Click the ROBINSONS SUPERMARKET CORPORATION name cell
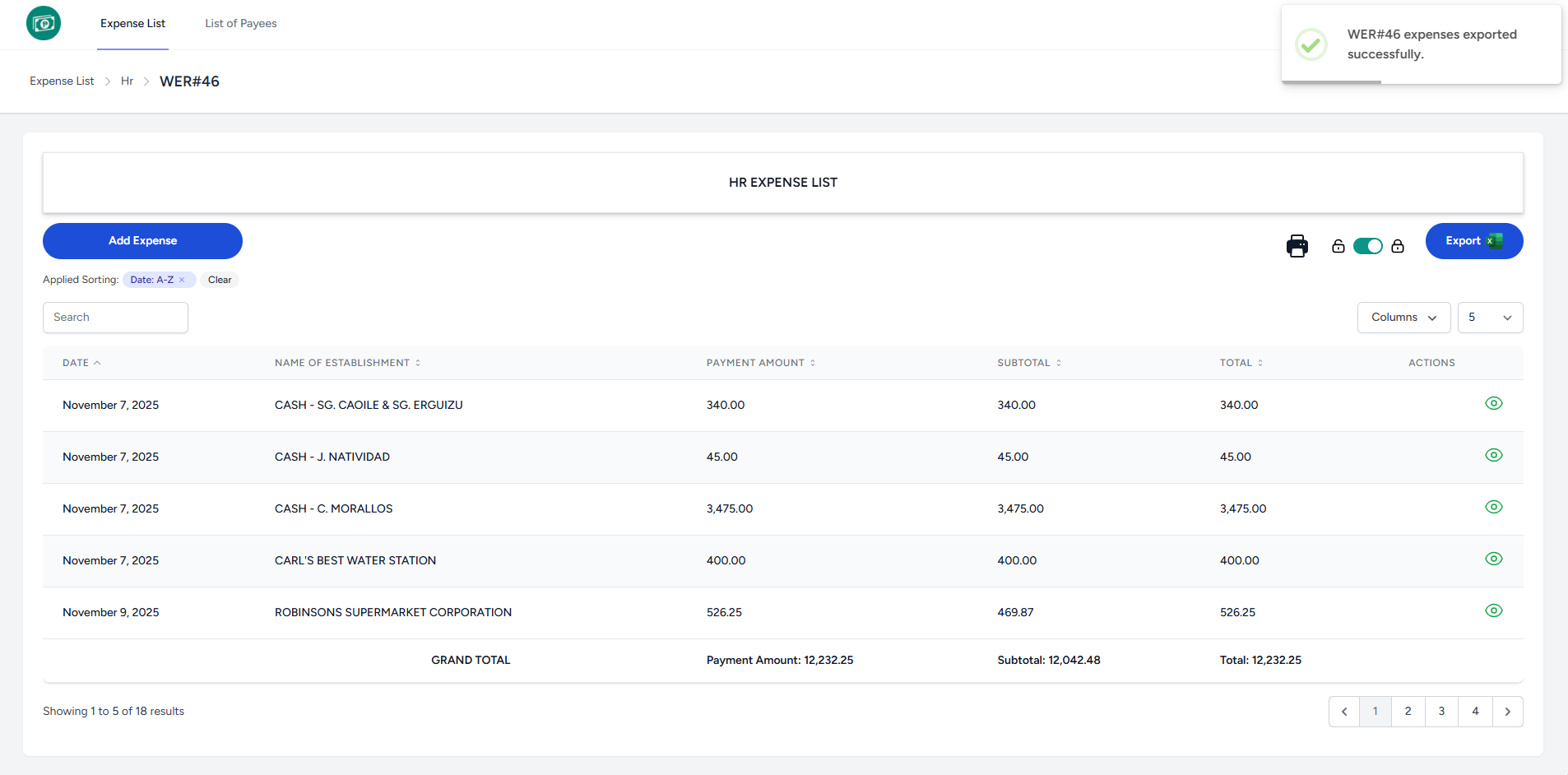1568x775 pixels. pos(393,613)
